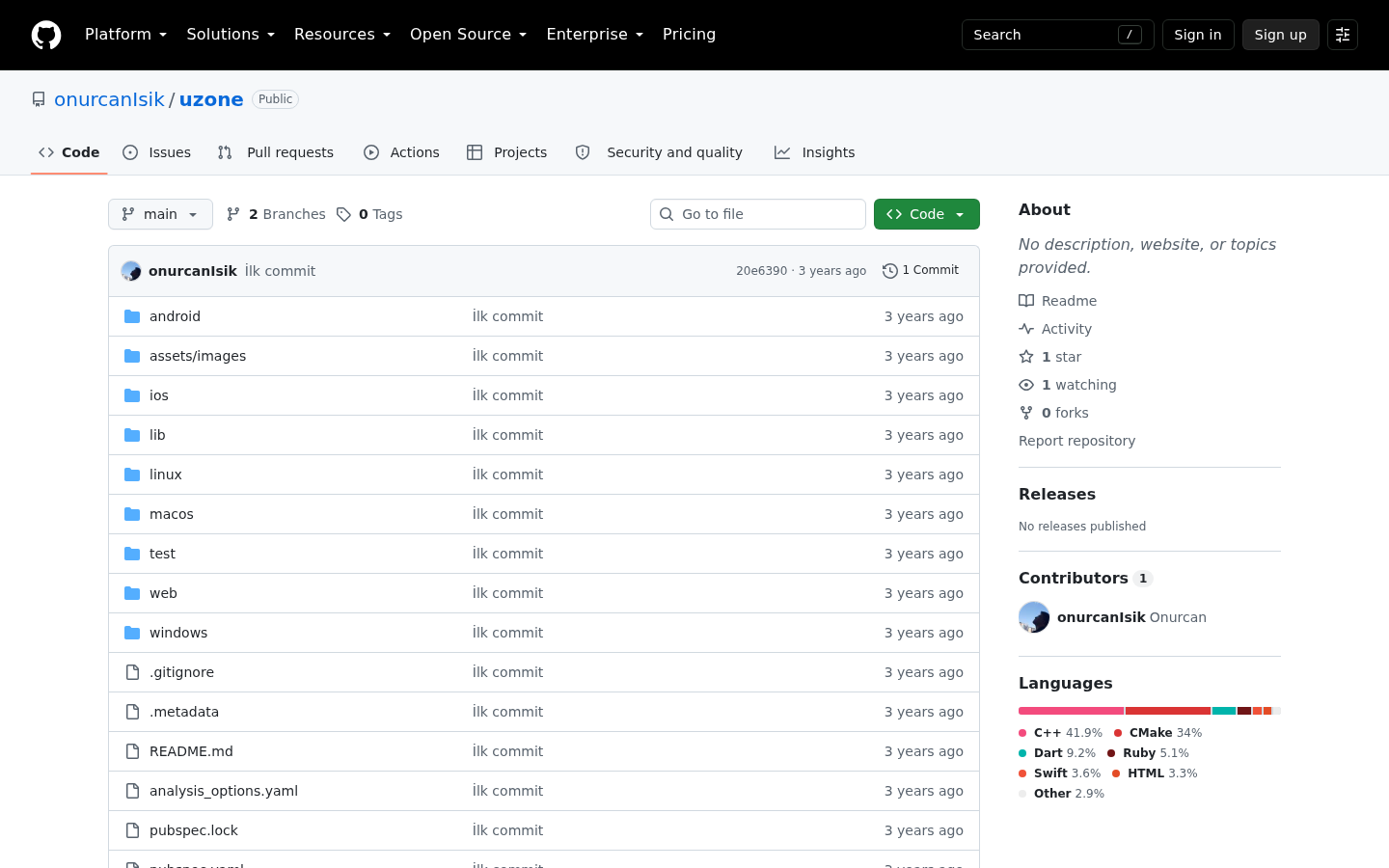Open the commit hash 20e6390
Image resolution: width=1389 pixels, height=868 pixels.
[761, 271]
